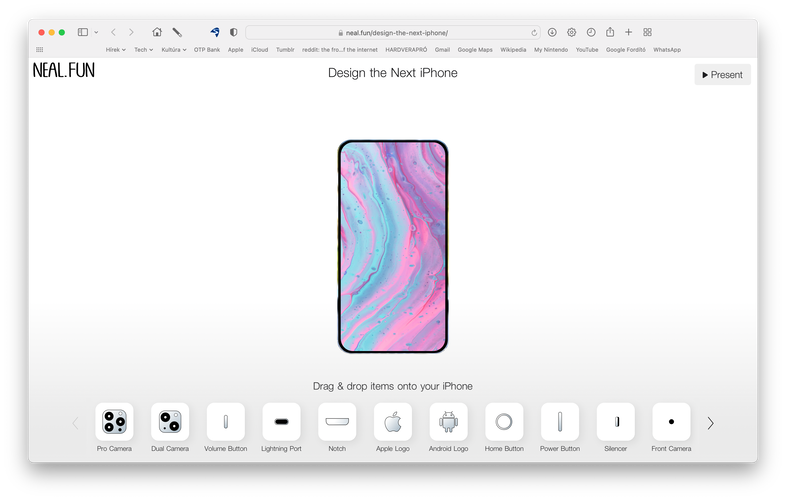
Task: Open a new tab
Action: (628, 32)
